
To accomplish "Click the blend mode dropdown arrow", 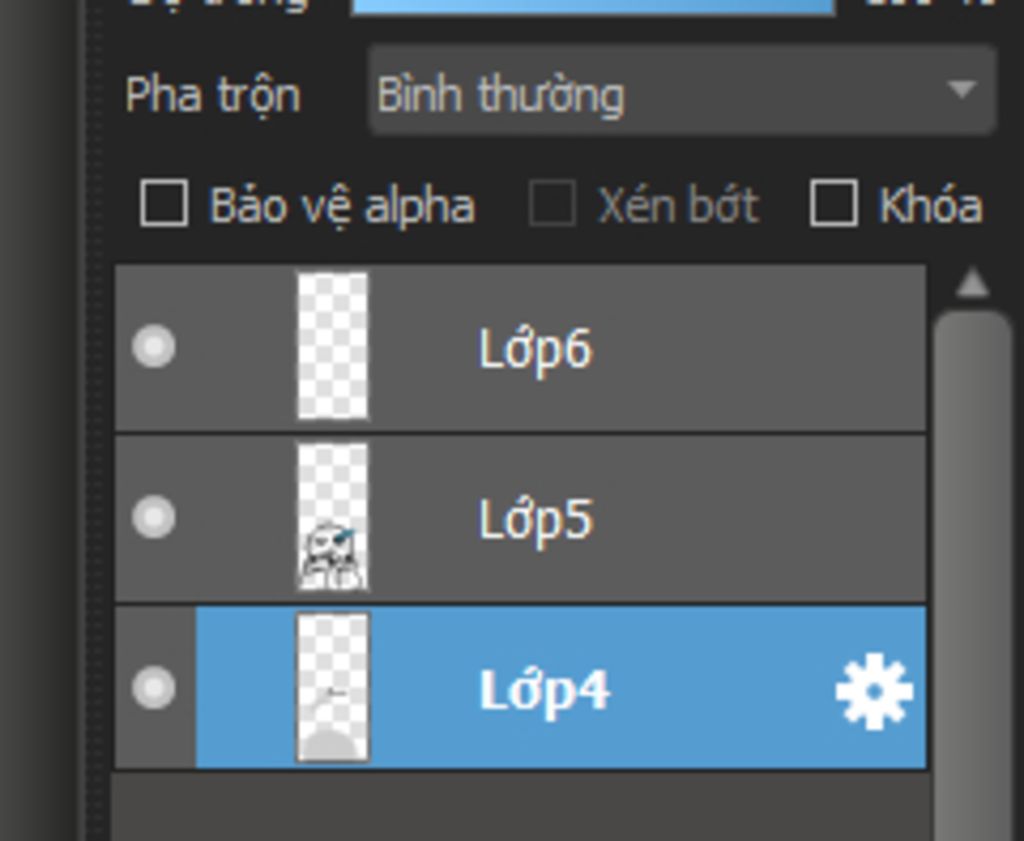I will pyautogui.click(x=961, y=91).
